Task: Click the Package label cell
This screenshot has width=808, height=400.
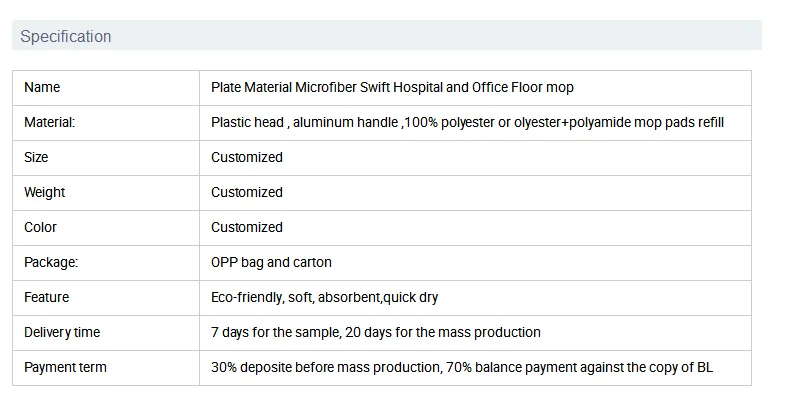Action: (51, 262)
